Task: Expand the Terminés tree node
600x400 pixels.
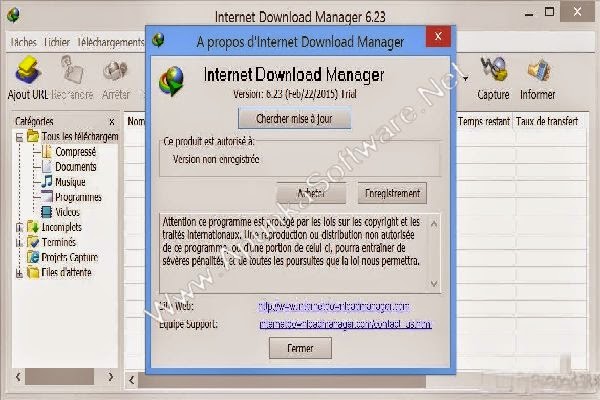Action: tap(19, 243)
